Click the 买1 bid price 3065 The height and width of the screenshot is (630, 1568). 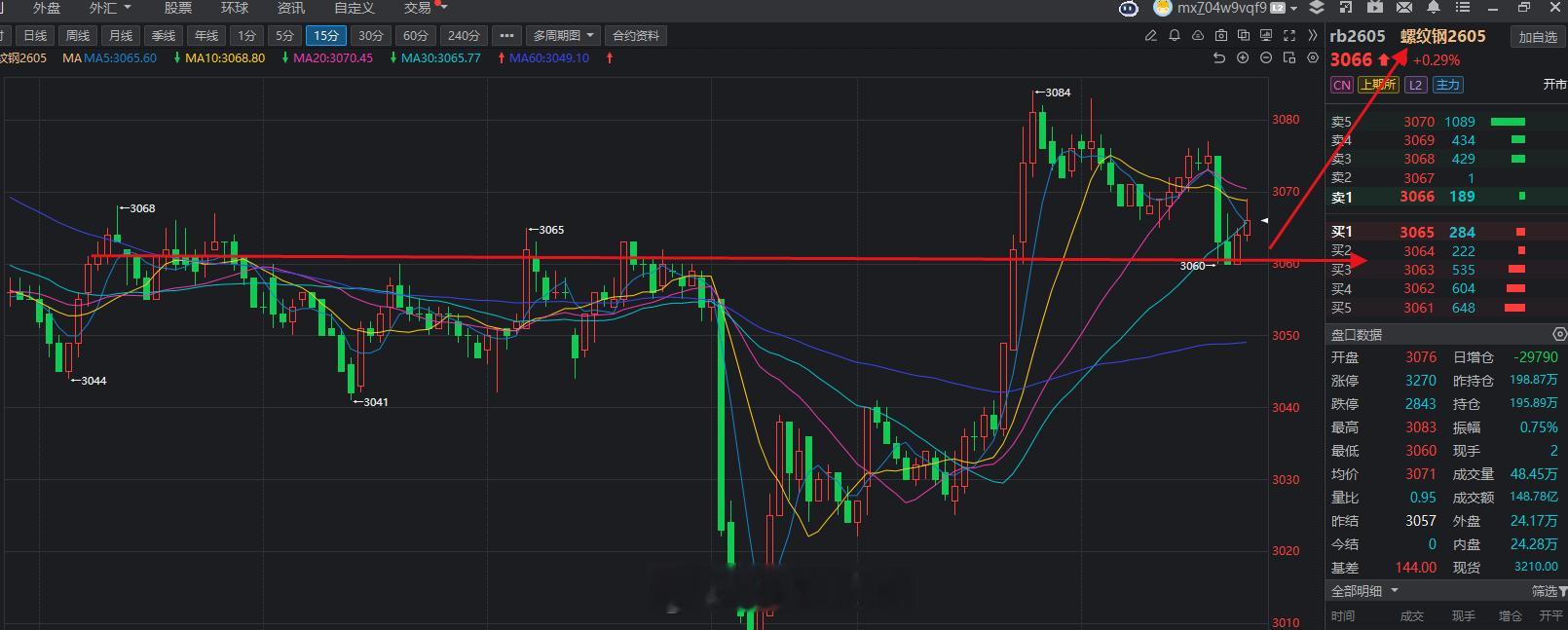point(1417,233)
